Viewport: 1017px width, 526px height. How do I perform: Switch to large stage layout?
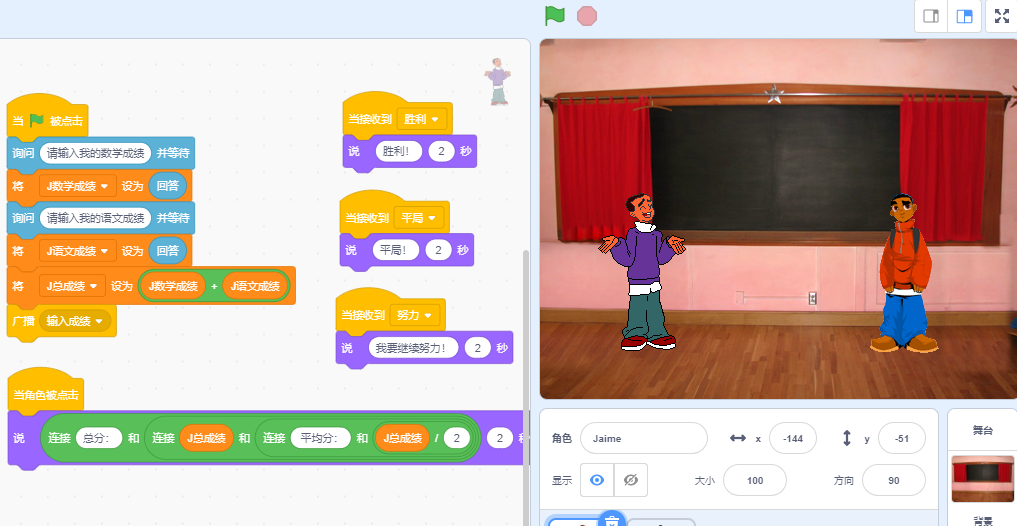pos(964,16)
